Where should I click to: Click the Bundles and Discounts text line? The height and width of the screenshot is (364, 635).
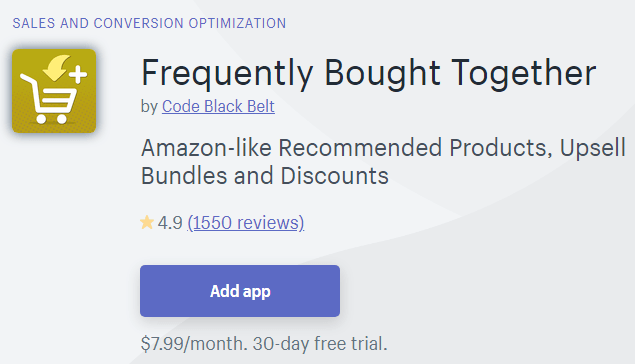click(265, 176)
